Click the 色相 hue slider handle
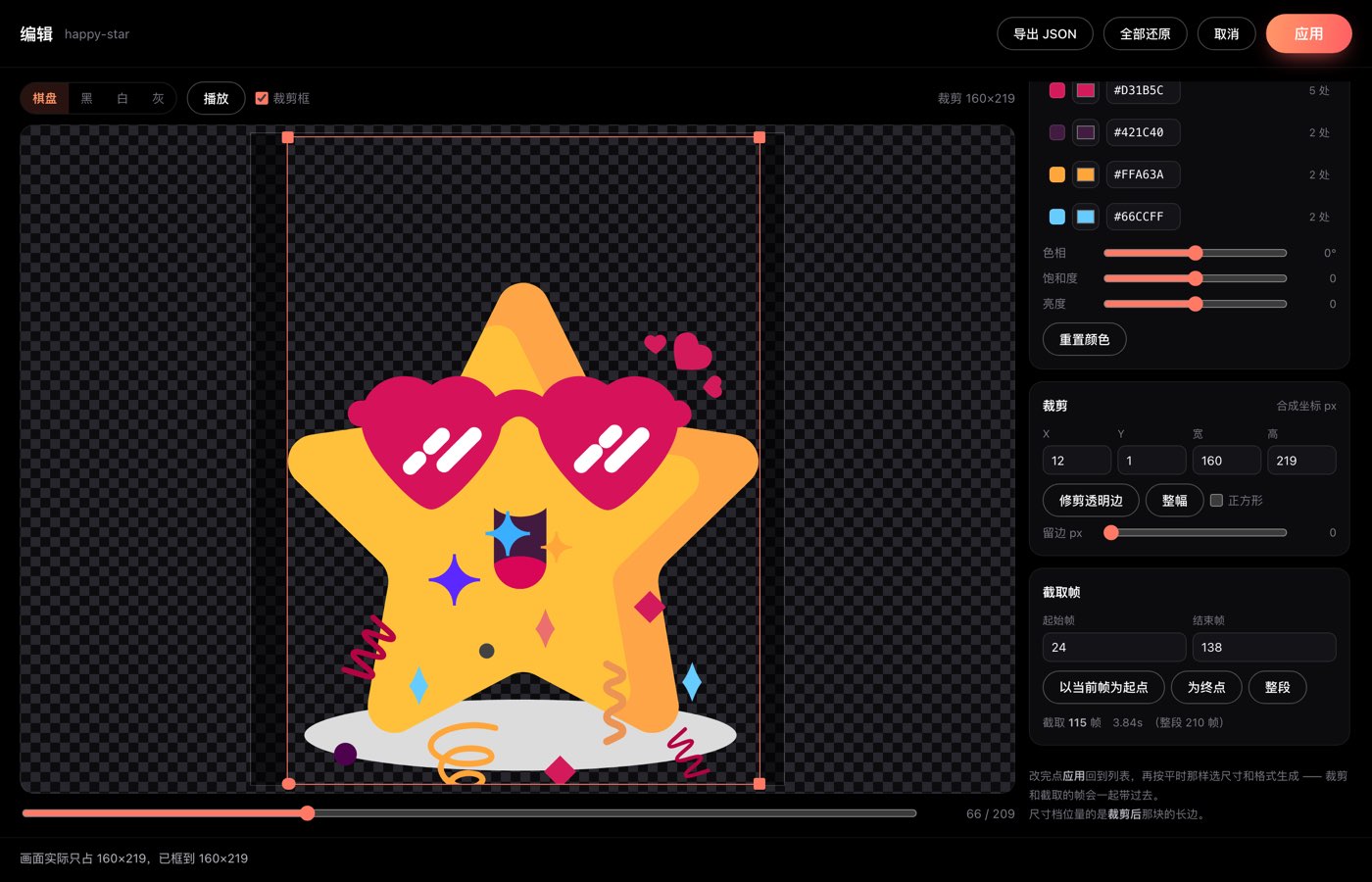1372x882 pixels. [x=1195, y=253]
